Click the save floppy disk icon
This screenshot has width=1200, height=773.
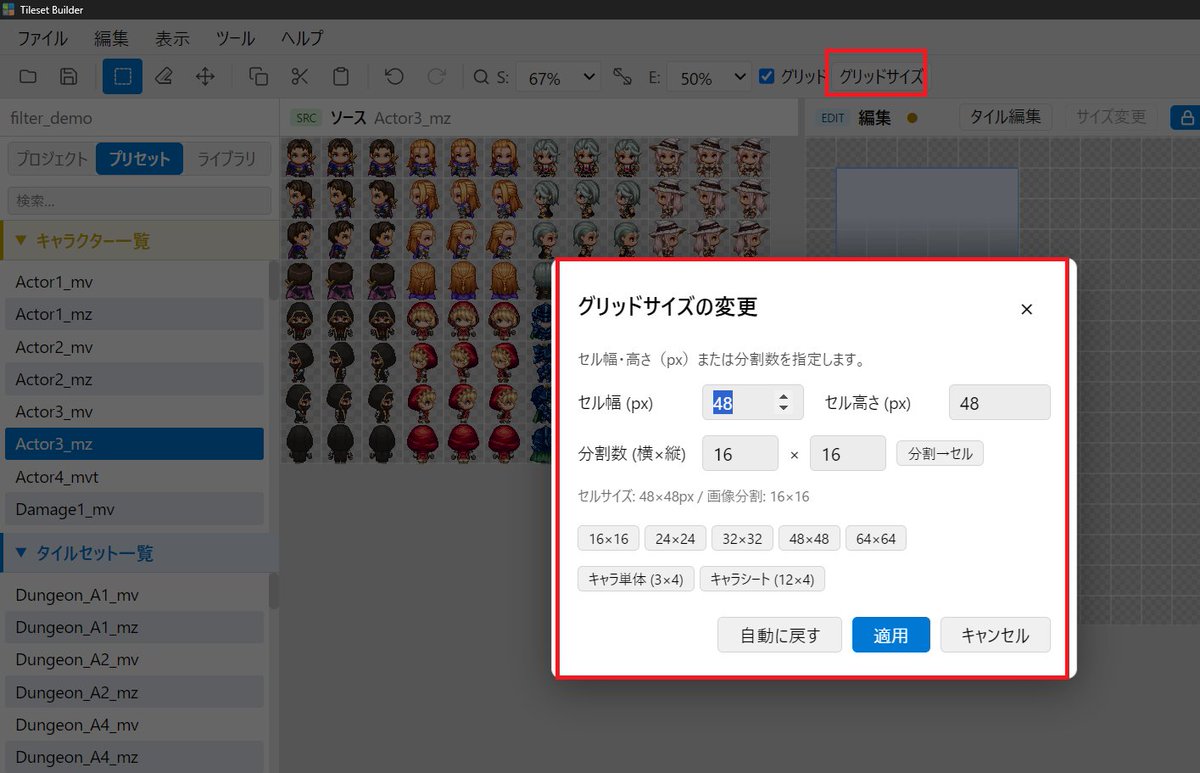69,77
